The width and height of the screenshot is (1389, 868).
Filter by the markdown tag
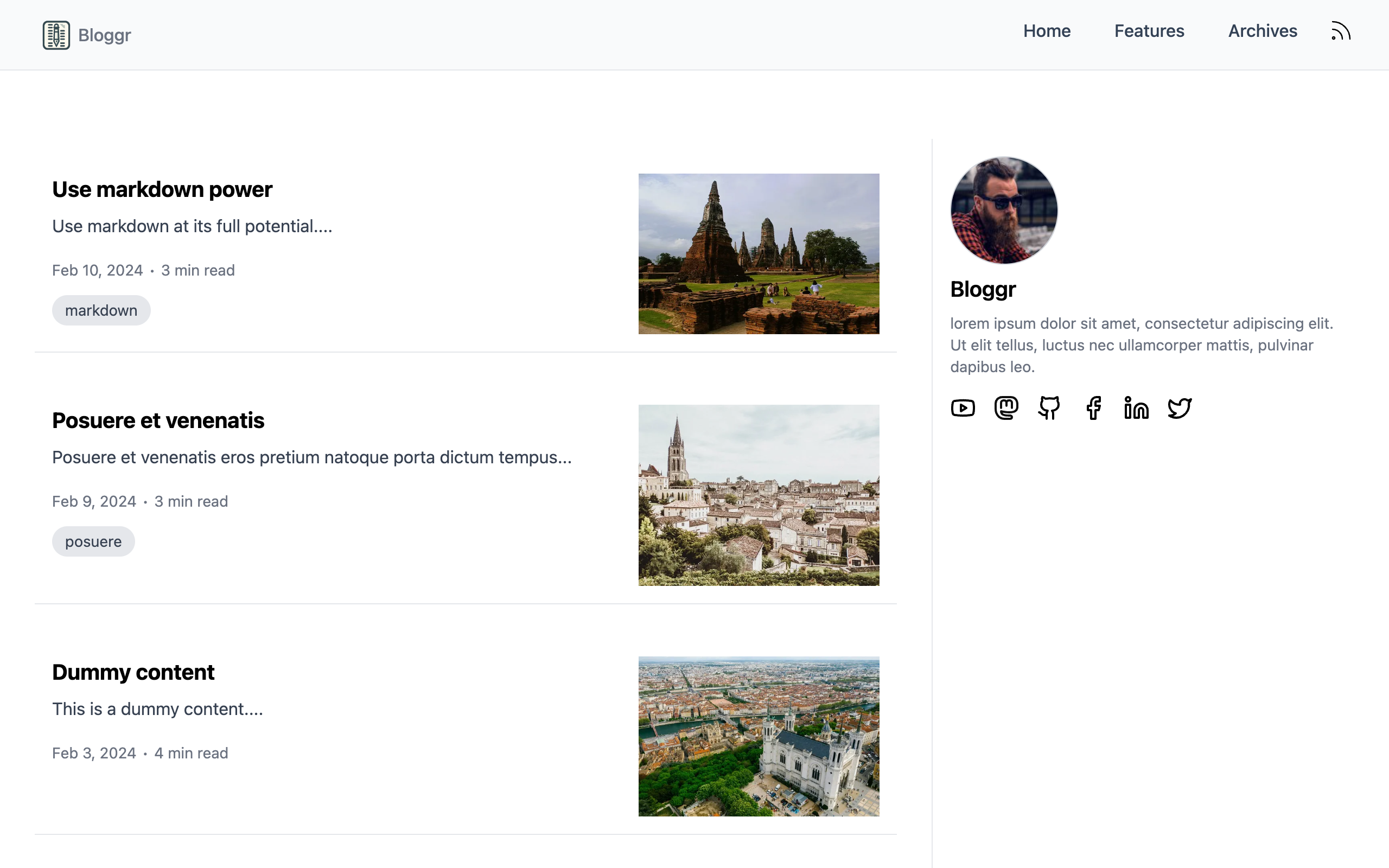101,310
